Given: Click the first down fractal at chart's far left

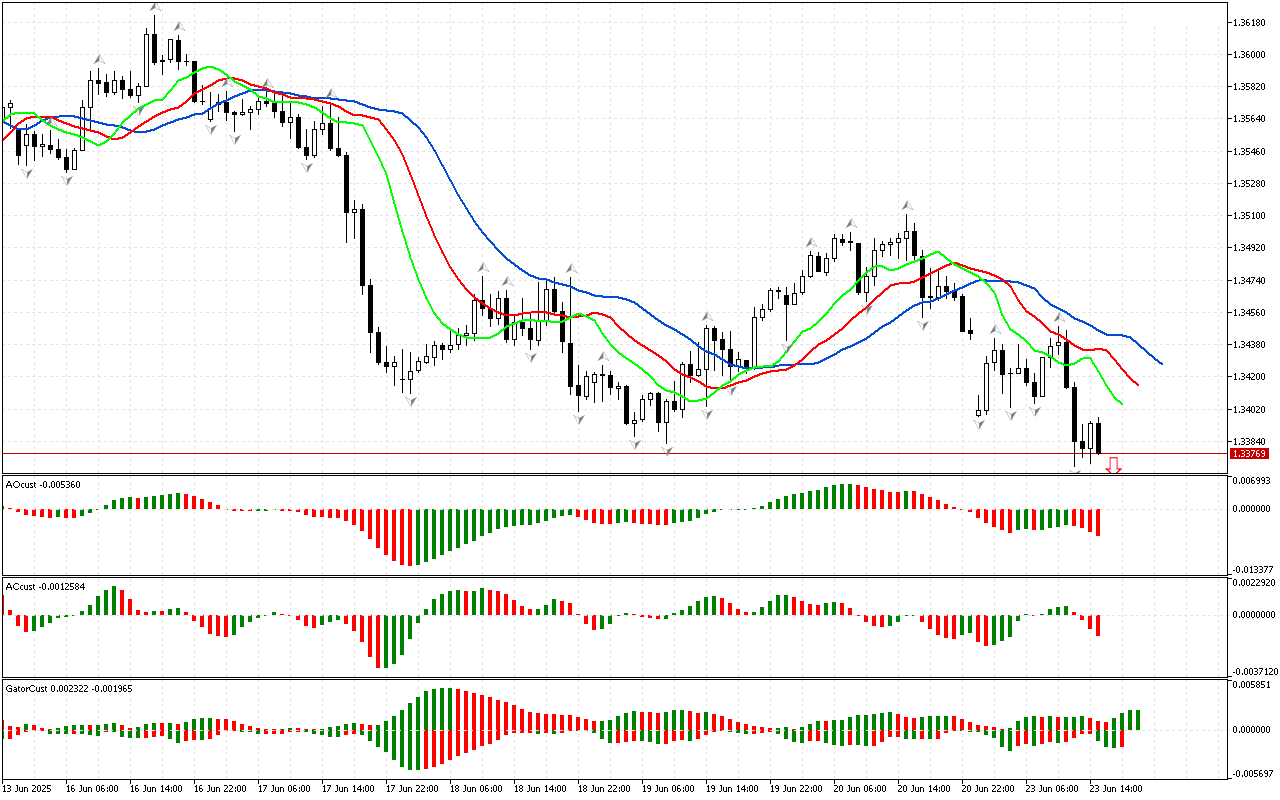Looking at the screenshot, I should (x=26, y=173).
